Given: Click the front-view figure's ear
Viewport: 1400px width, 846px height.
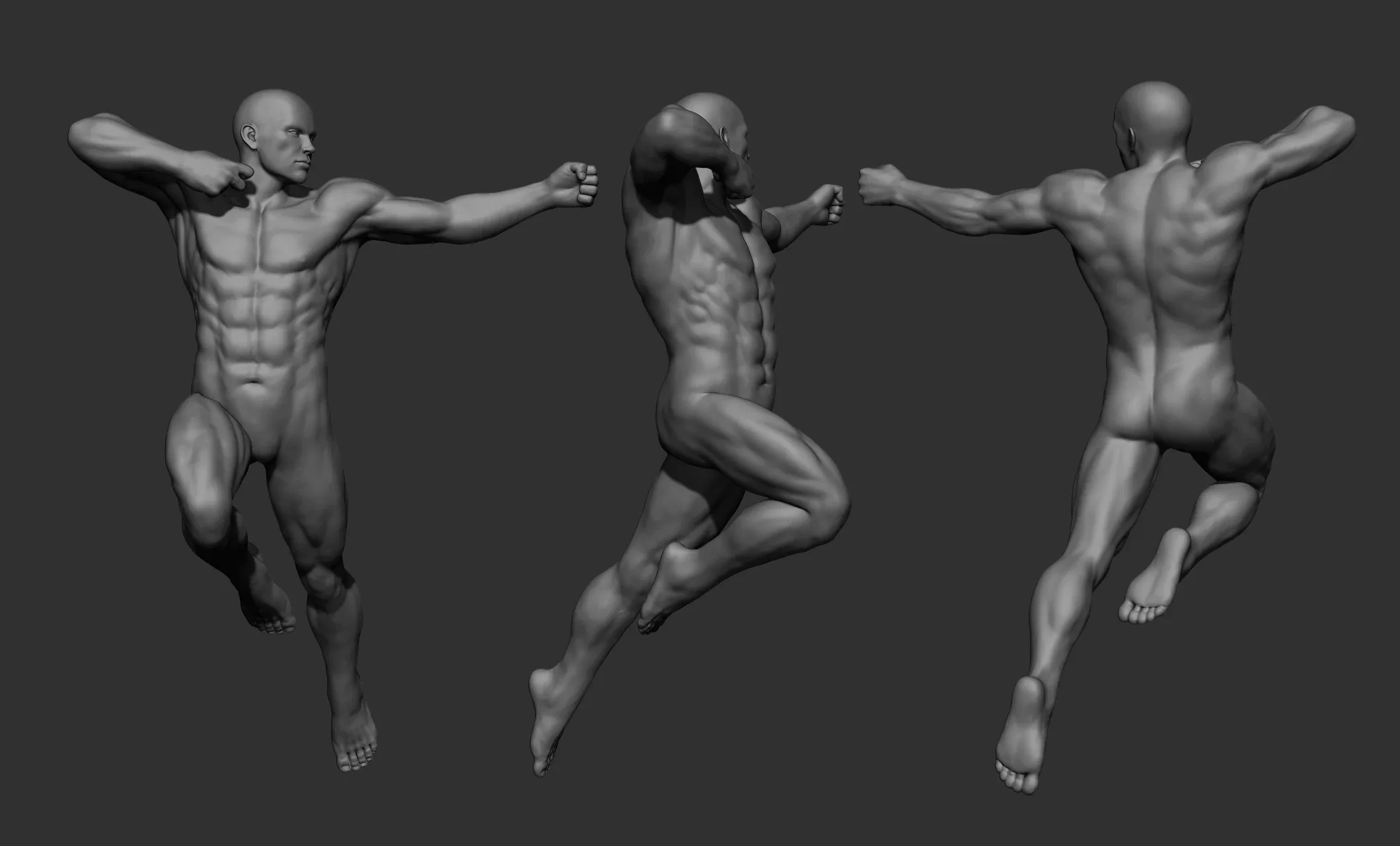Looking at the screenshot, I should point(250,137).
